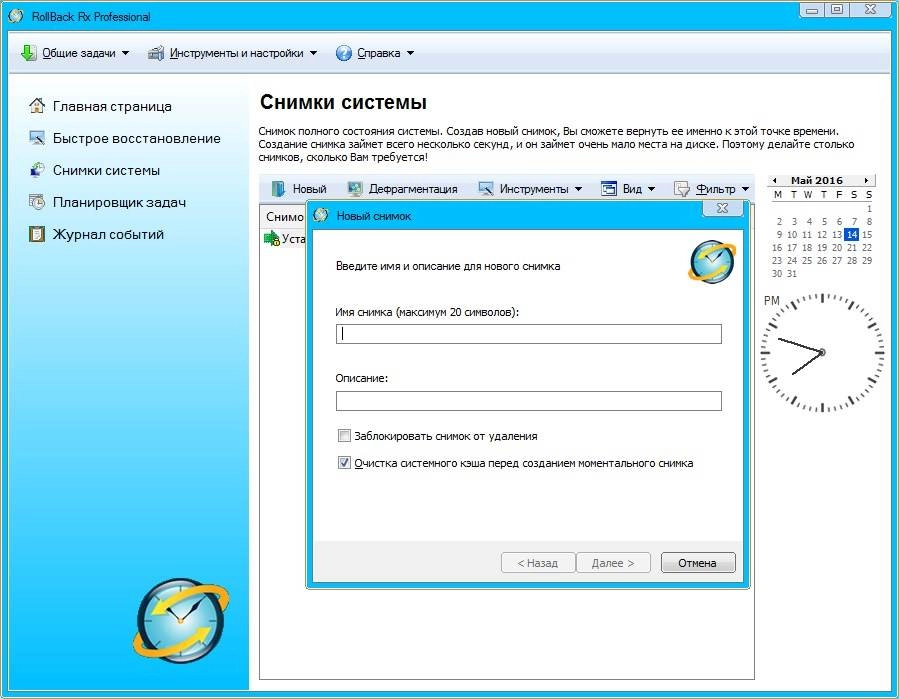Click the Дефрагментация toolbar icon
The height and width of the screenshot is (699, 899).
[355, 189]
